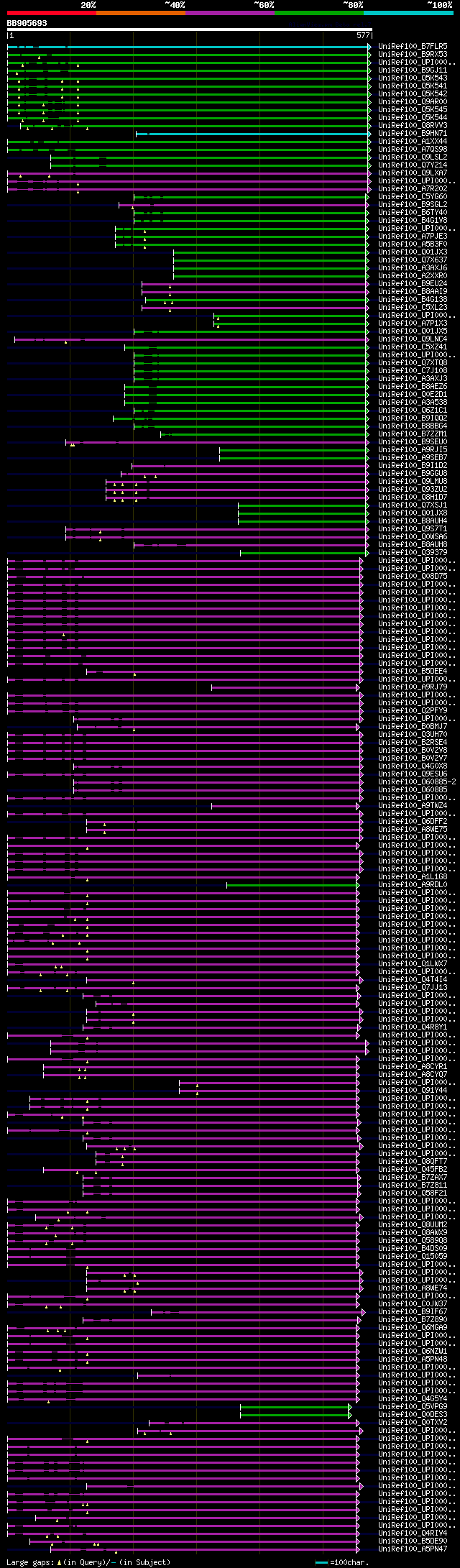
Task: Click hit label UniRef100_Q91Y44
Action: [x=413, y=1090]
